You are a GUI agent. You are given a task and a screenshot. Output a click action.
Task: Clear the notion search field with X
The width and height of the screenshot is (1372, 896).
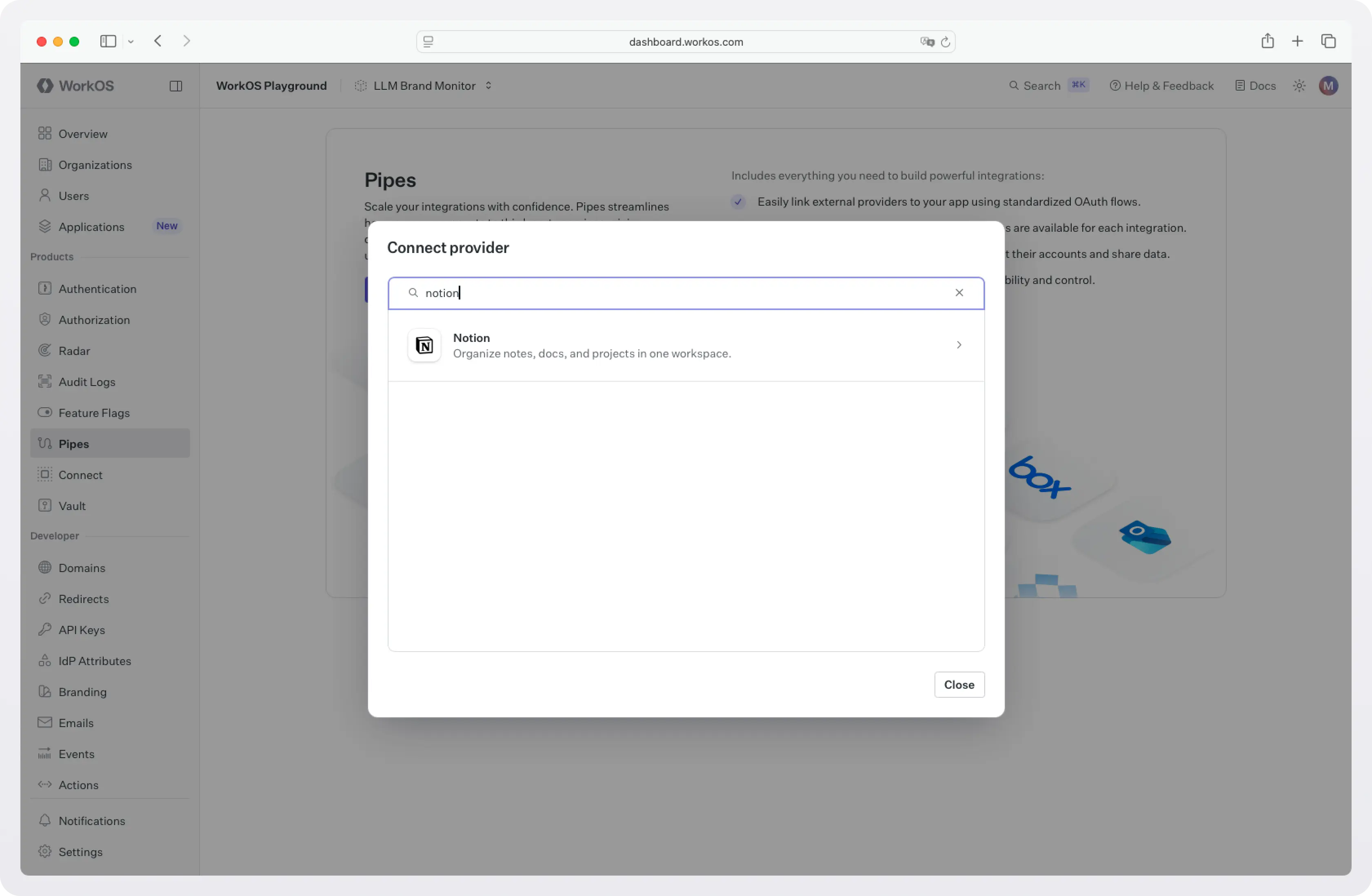tap(959, 293)
